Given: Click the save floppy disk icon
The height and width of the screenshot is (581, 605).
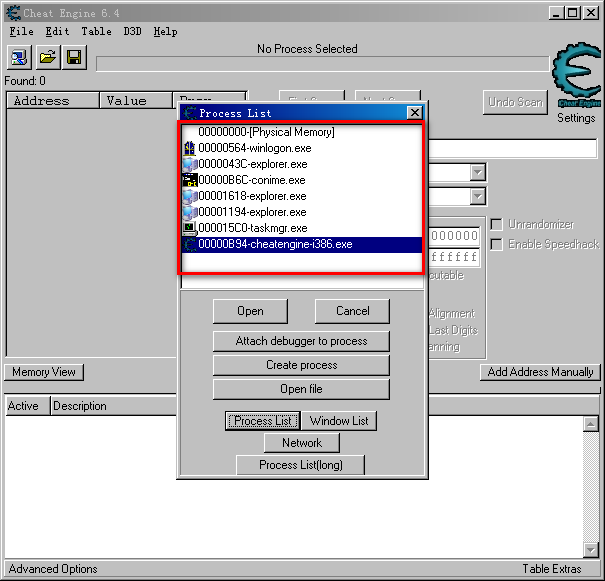Looking at the screenshot, I should [x=73, y=57].
